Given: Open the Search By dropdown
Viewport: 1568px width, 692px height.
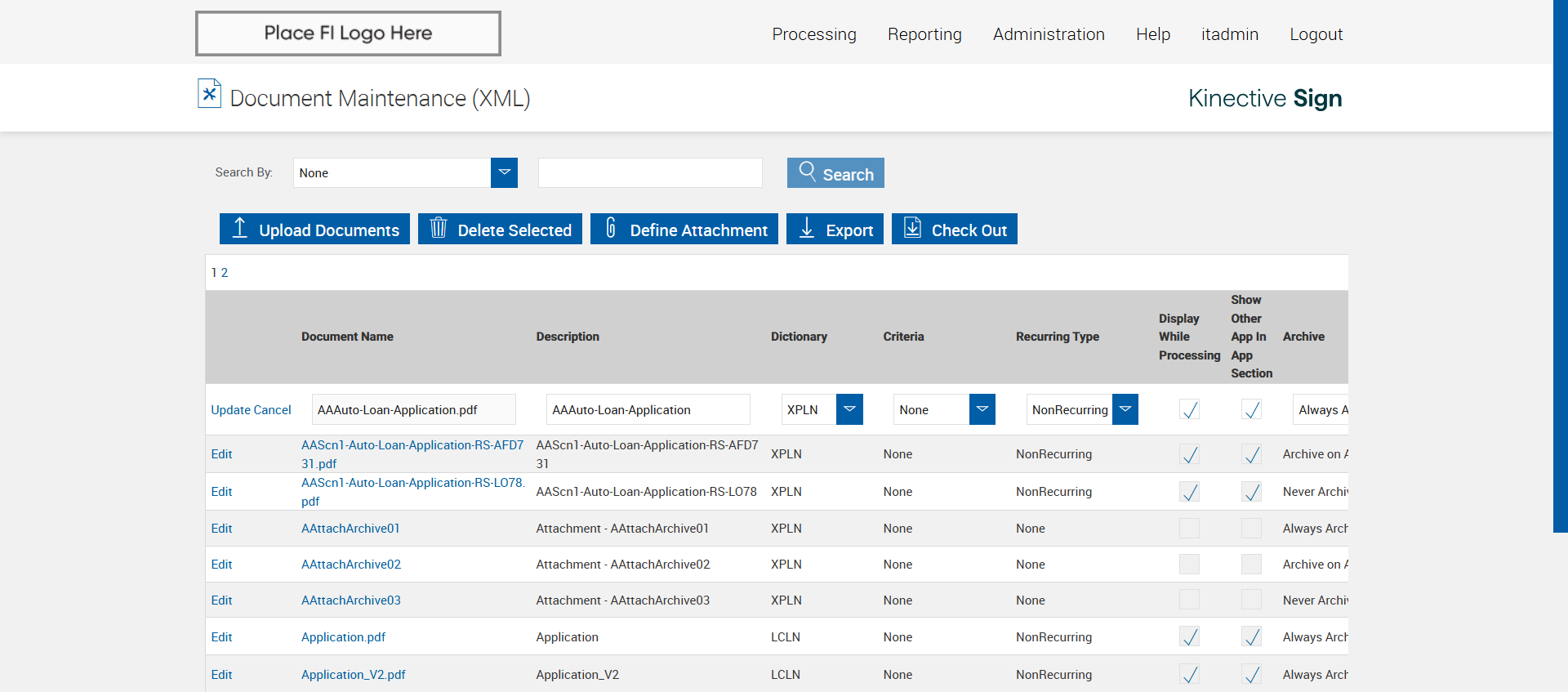Looking at the screenshot, I should point(504,172).
